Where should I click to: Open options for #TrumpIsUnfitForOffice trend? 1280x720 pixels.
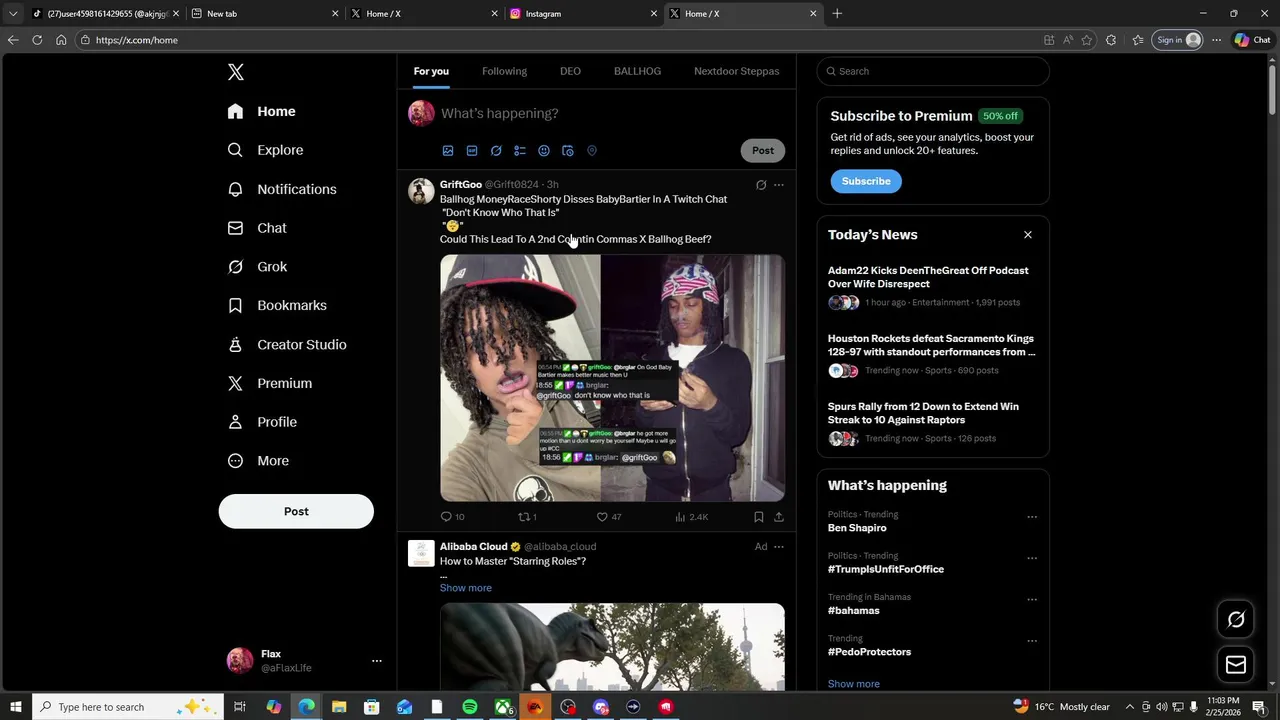pos(1032,558)
